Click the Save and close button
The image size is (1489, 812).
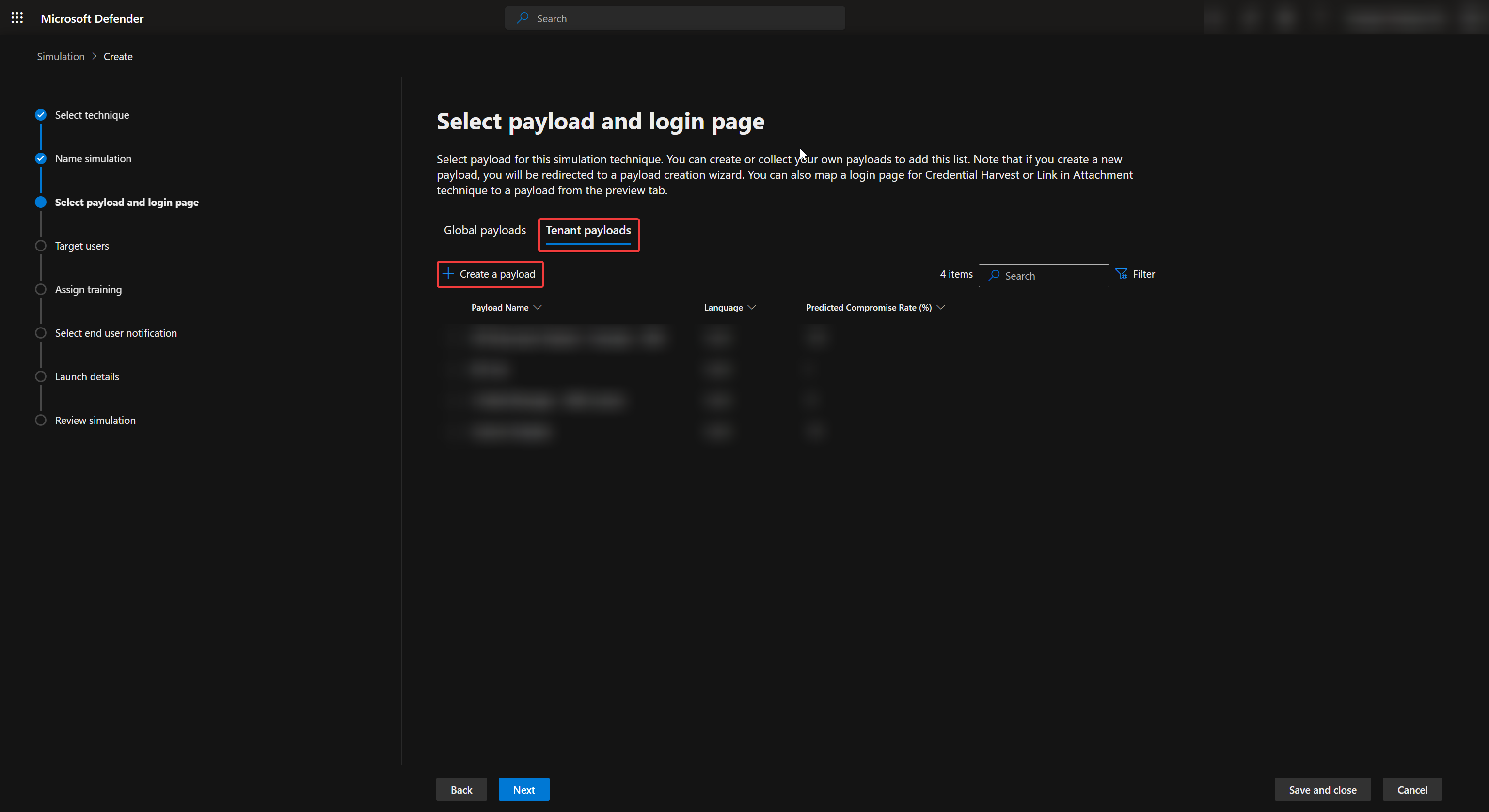tap(1322, 789)
